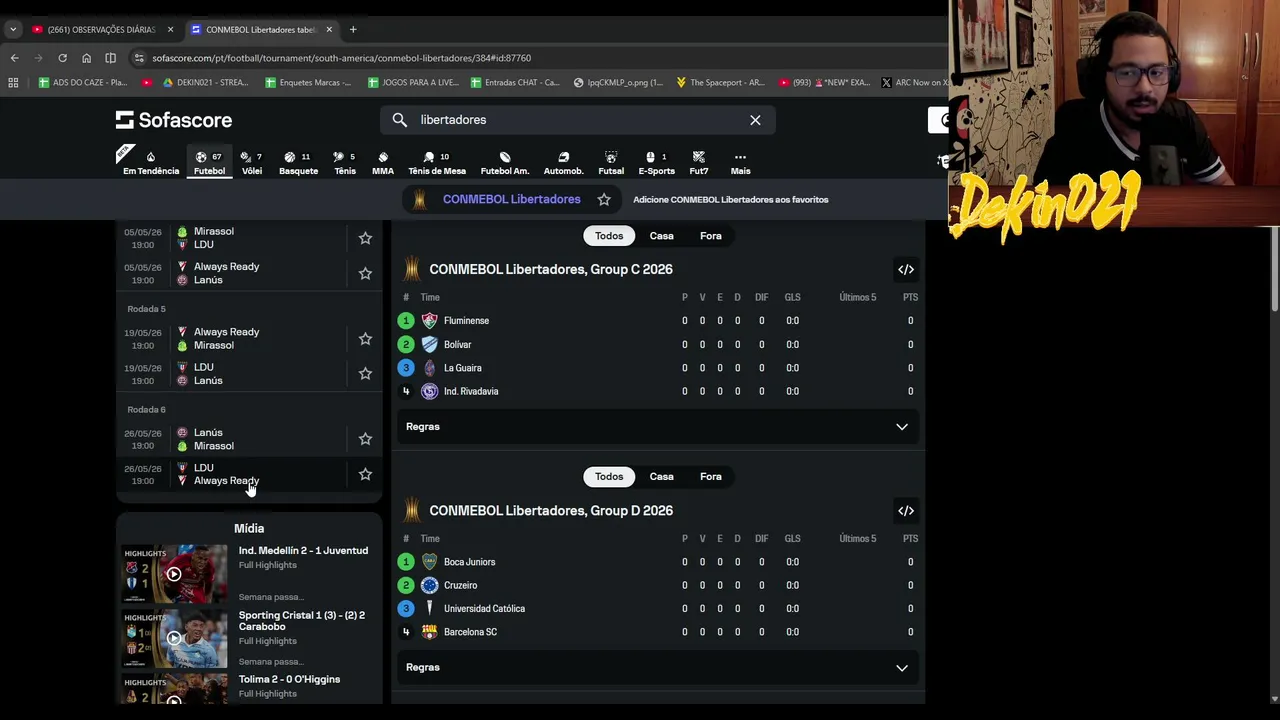Open the Sofascore home logo
Image resolution: width=1280 pixels, height=720 pixels.
(x=174, y=120)
